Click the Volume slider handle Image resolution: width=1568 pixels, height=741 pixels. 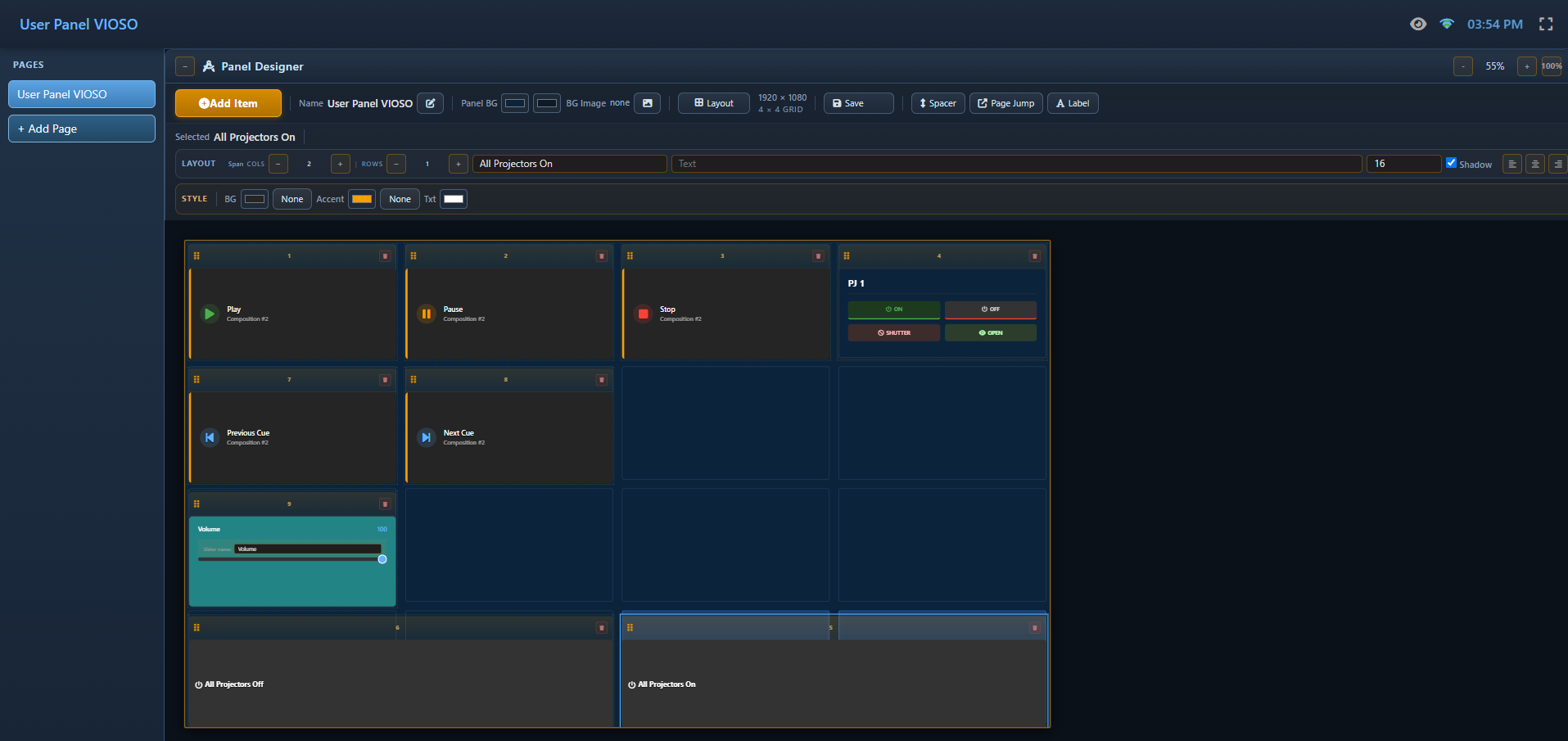[x=382, y=559]
